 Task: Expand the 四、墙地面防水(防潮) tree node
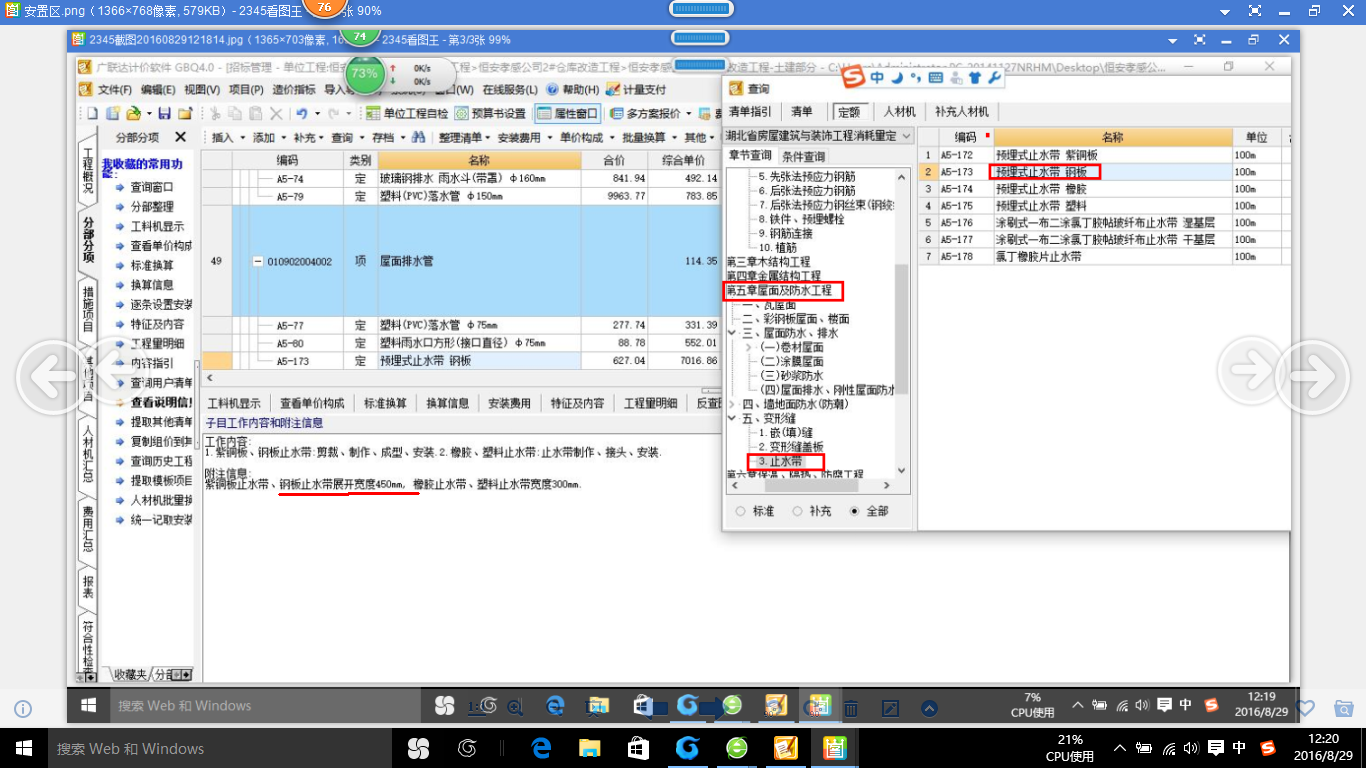tap(733, 404)
